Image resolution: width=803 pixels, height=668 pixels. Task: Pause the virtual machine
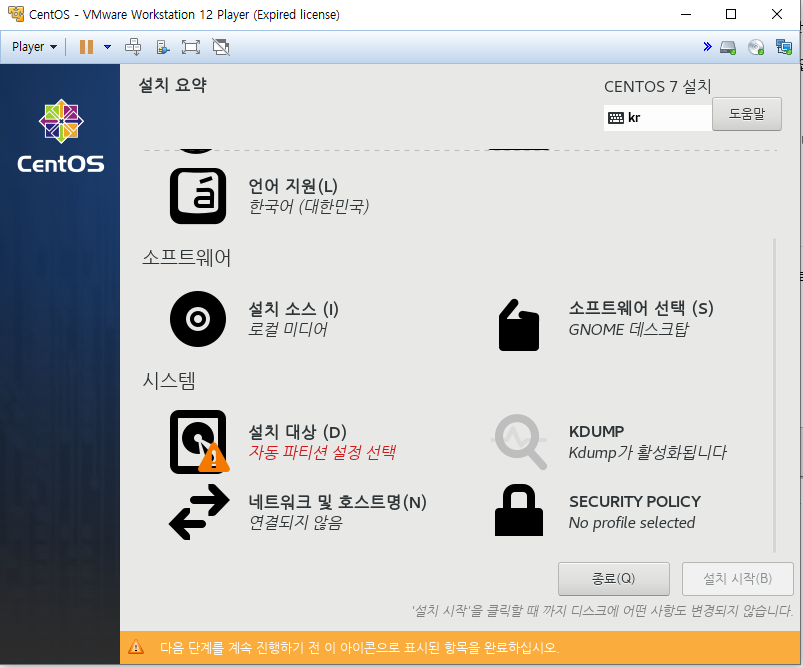[x=86, y=47]
